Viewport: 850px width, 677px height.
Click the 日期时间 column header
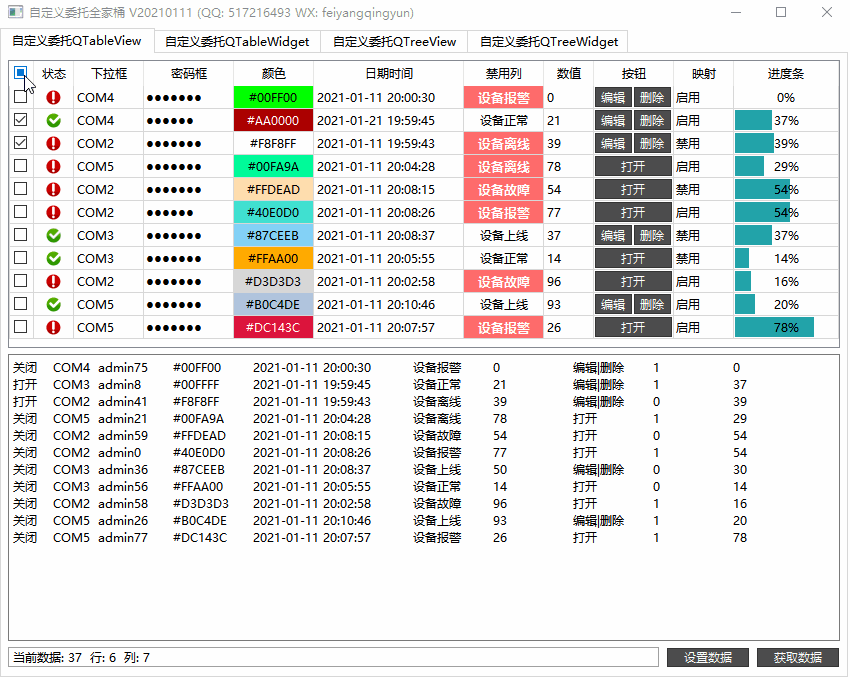(x=389, y=74)
